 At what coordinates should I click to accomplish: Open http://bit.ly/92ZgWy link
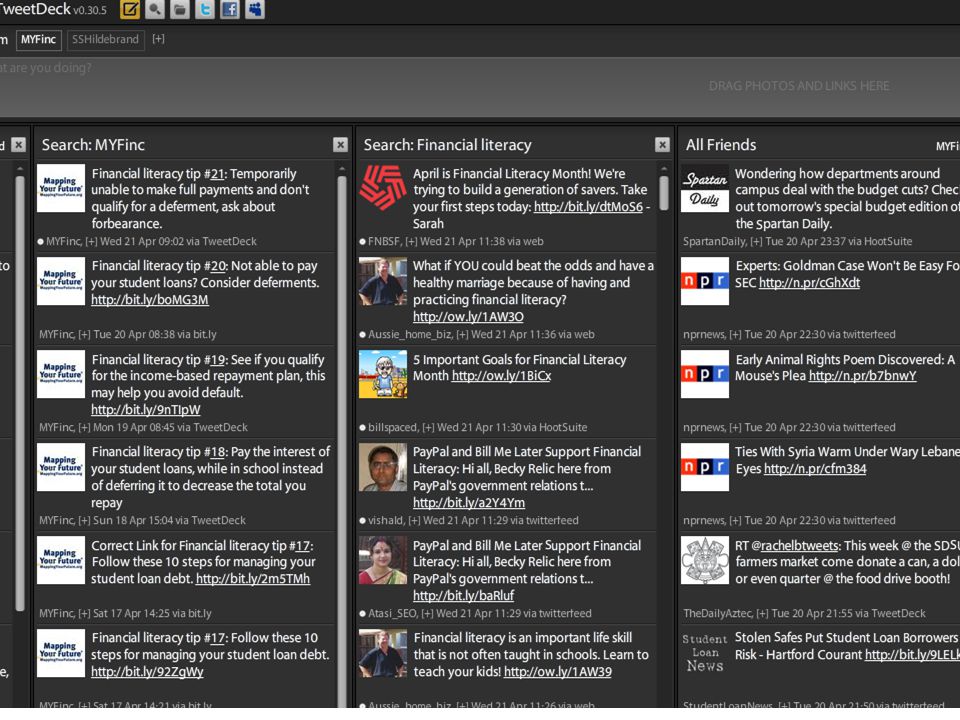click(147, 672)
